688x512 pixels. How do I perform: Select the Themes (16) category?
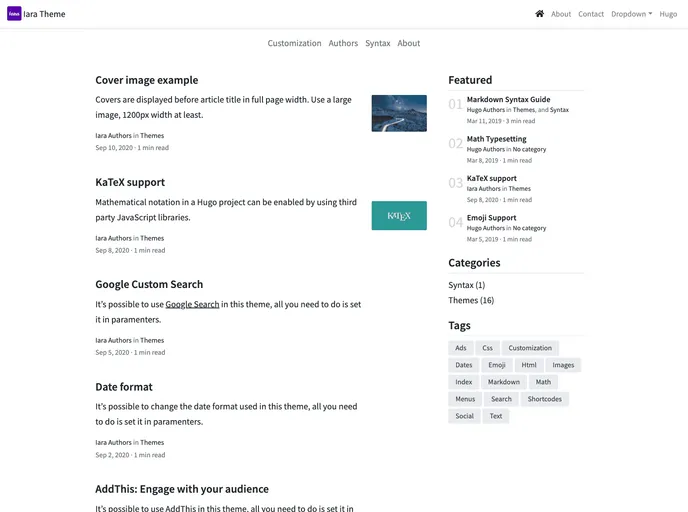point(471,300)
